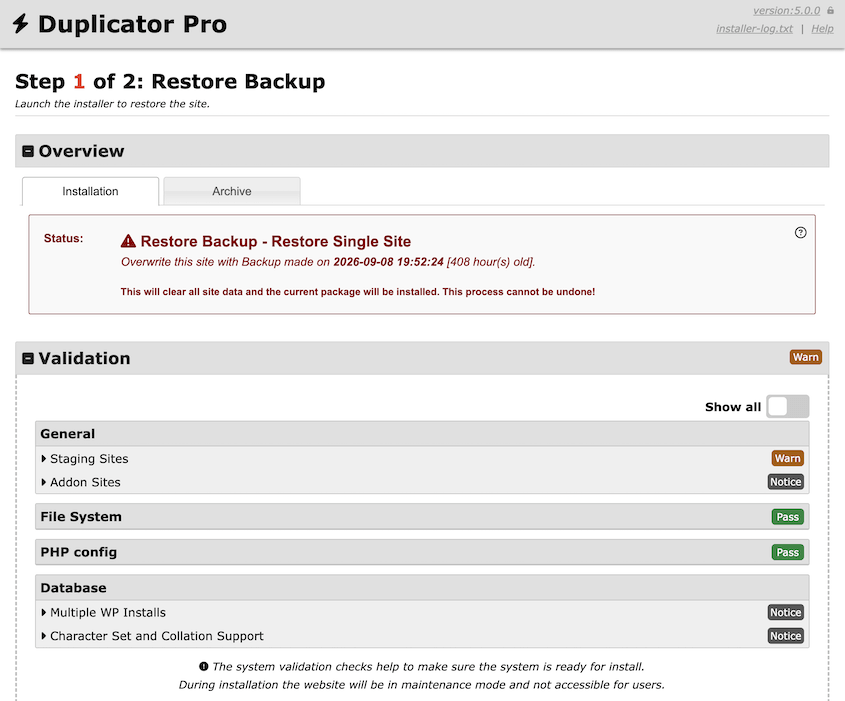
Task: Click the Pass badge on PHP config
Action: click(787, 552)
